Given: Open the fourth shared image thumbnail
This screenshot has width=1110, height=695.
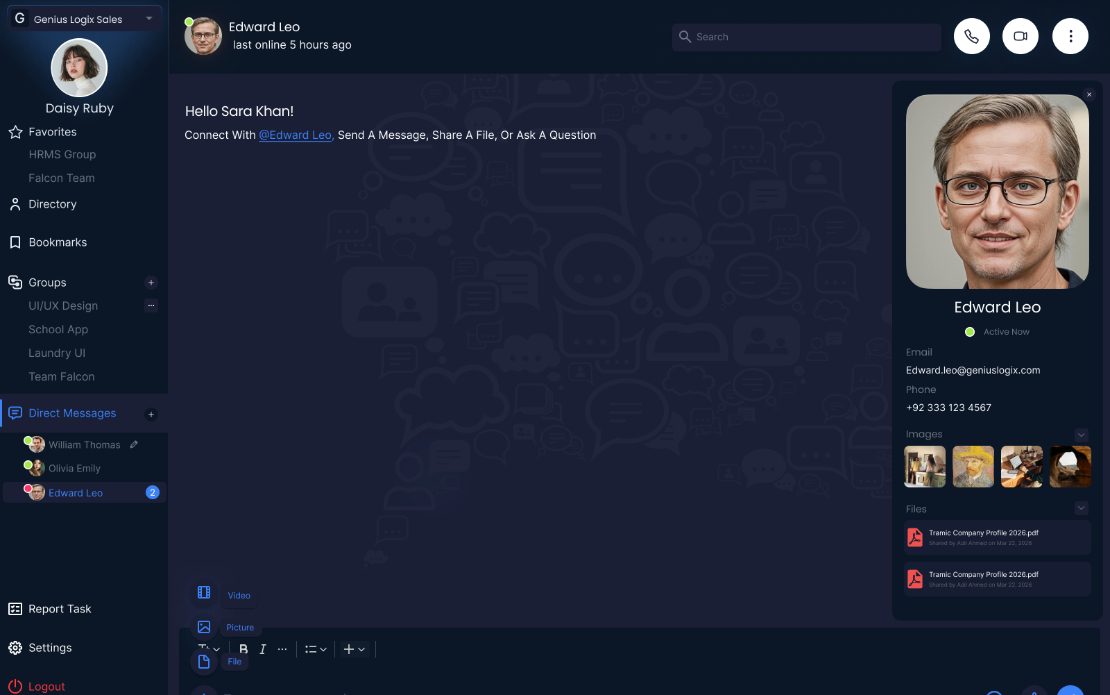Looking at the screenshot, I should coord(1070,466).
